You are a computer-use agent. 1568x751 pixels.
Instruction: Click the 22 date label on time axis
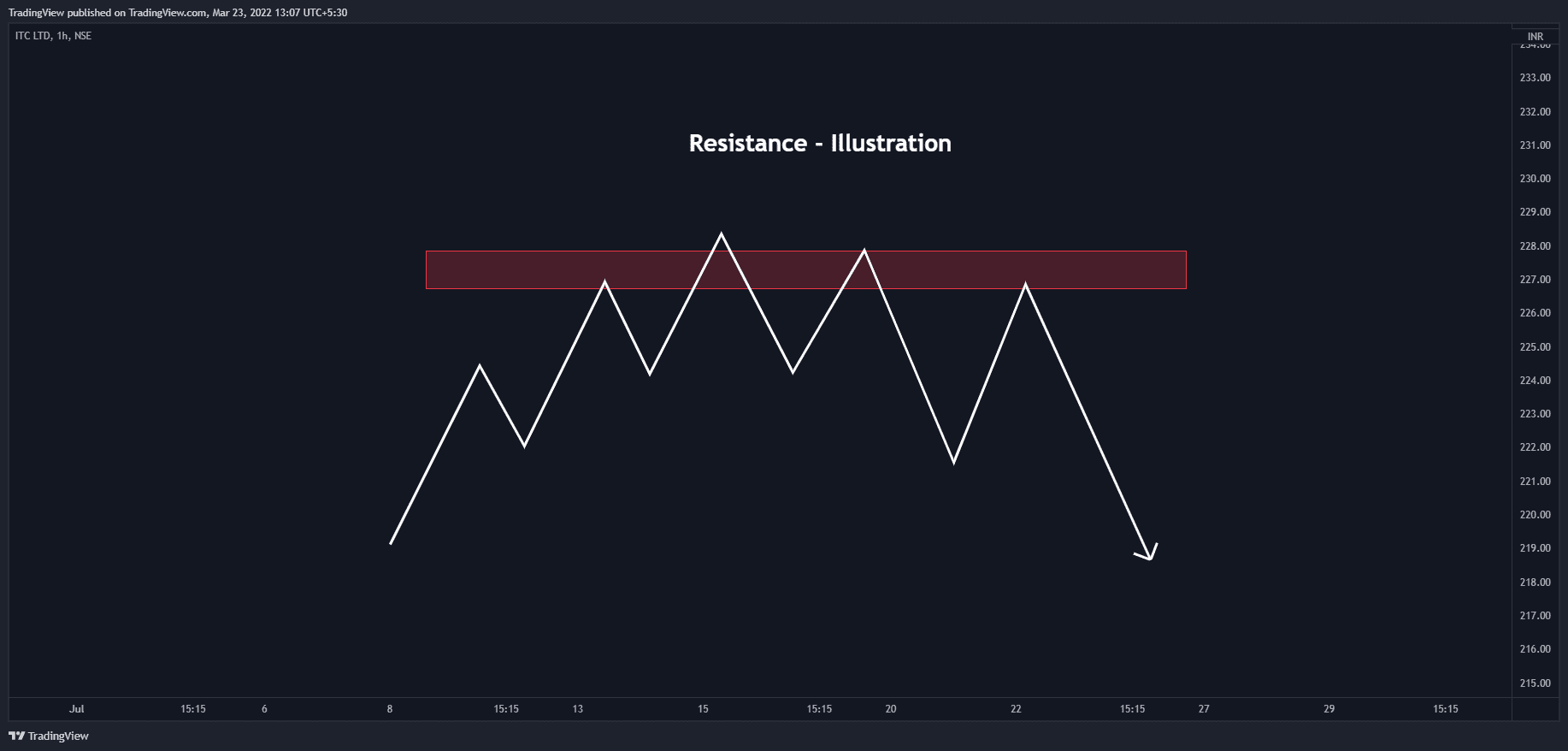(1016, 709)
